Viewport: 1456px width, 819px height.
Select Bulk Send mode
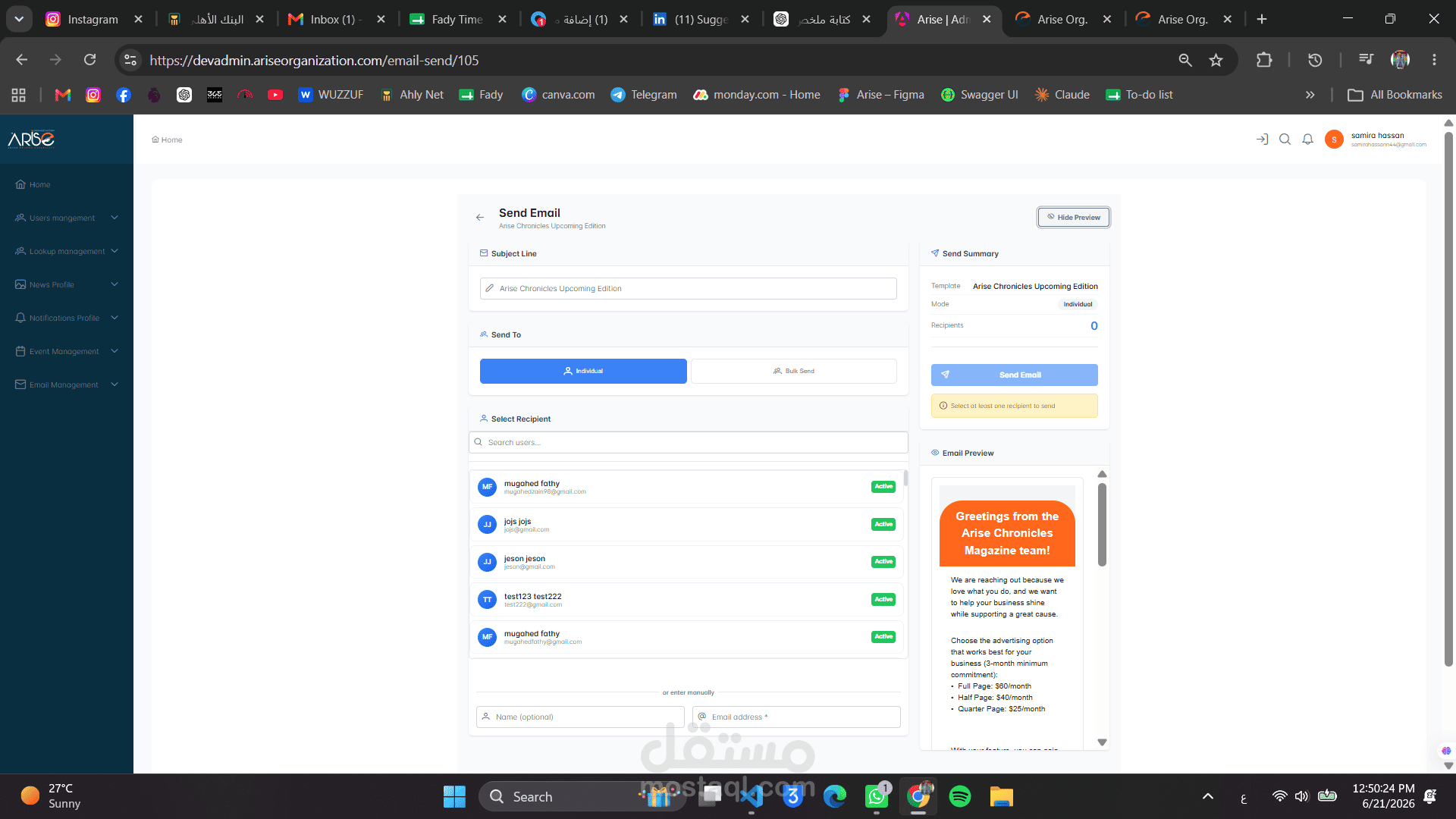click(x=793, y=371)
